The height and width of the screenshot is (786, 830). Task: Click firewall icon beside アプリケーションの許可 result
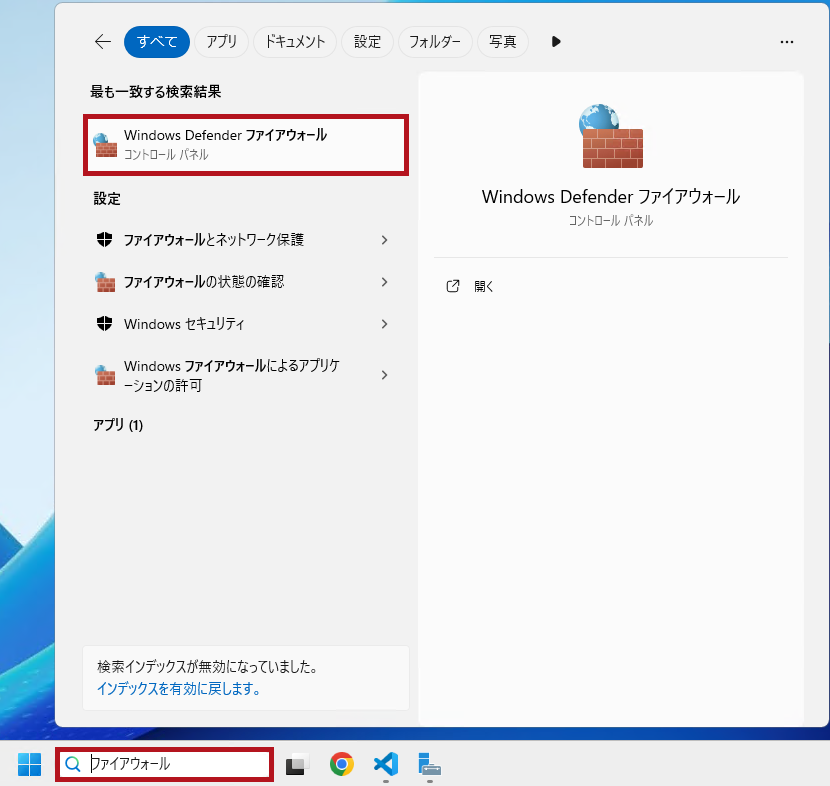(105, 375)
